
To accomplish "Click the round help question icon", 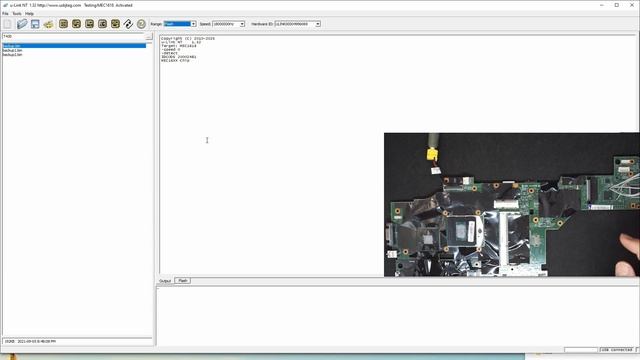I will (141, 24).
